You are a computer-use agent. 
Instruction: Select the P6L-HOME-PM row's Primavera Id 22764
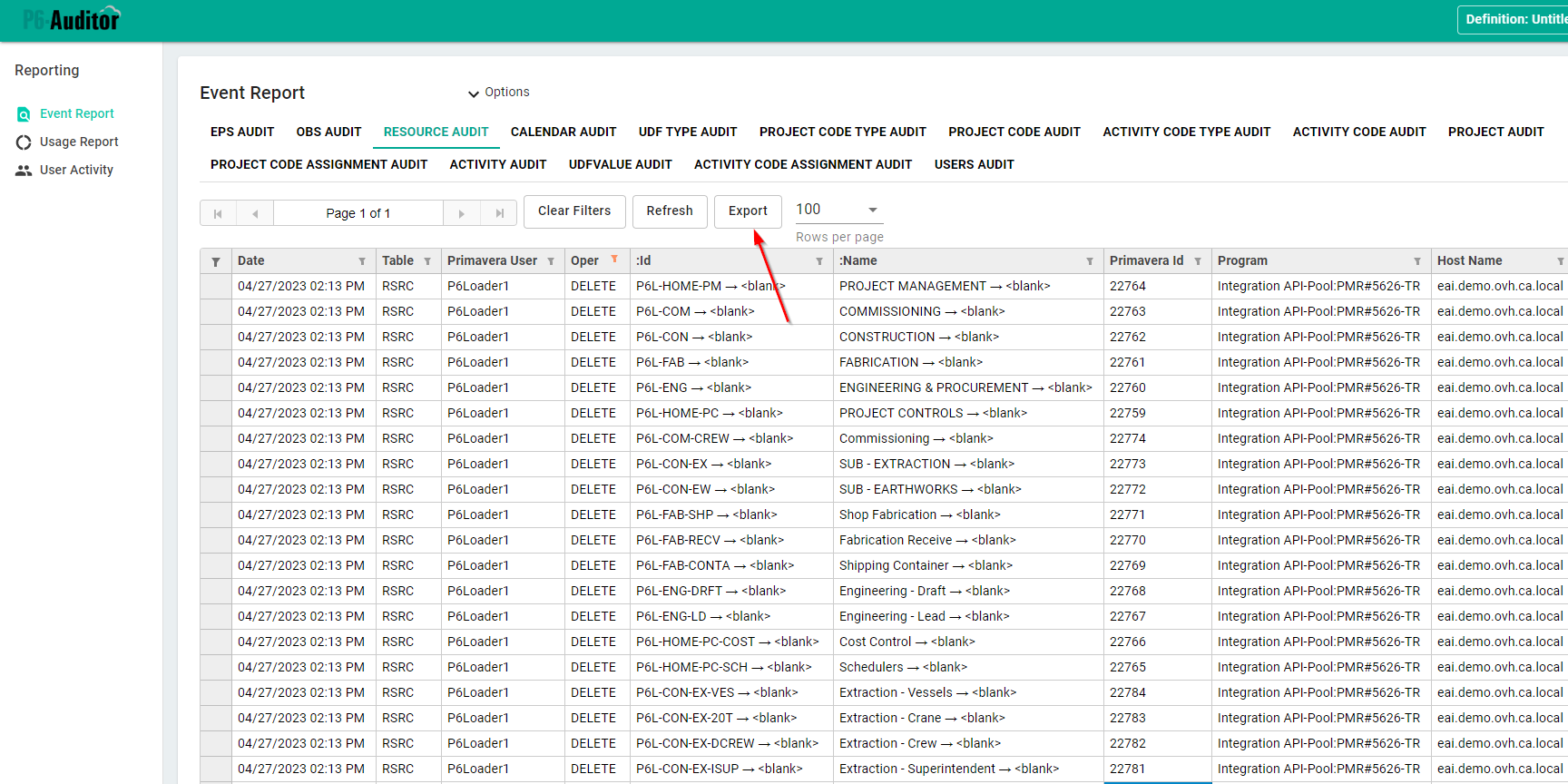point(1127,286)
